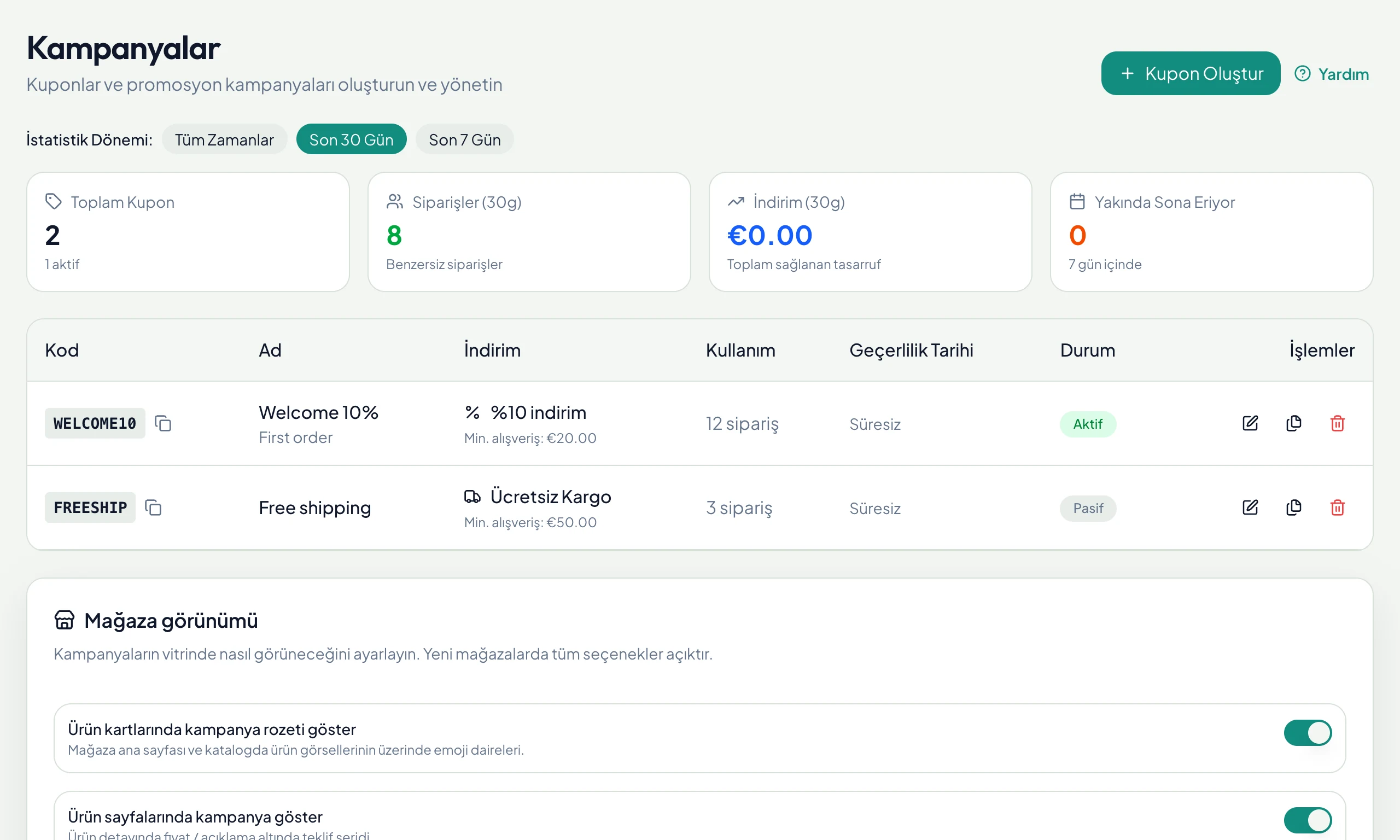The height and width of the screenshot is (840, 1400).
Task: Duplicate the FREESHIP coupon
Action: 1293,507
